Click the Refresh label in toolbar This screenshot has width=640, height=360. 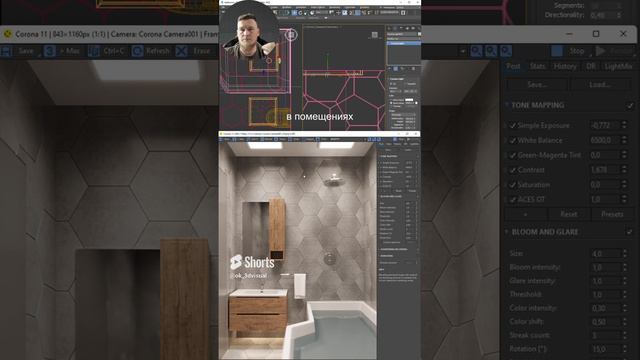158,51
